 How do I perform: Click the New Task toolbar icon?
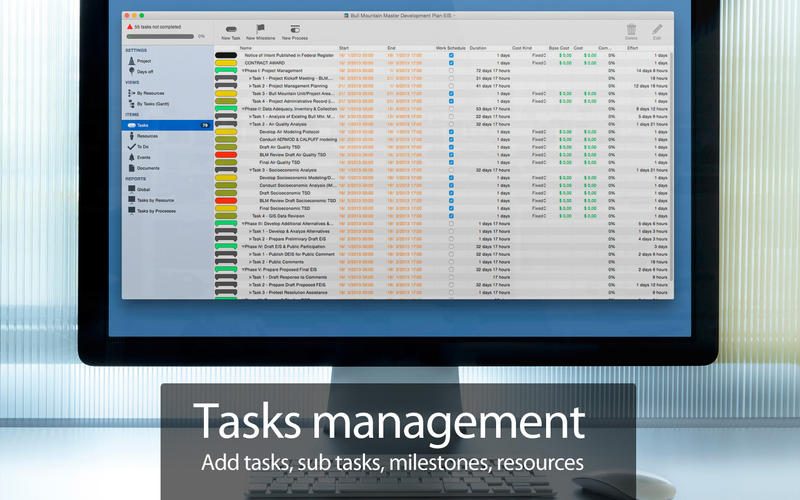231,30
